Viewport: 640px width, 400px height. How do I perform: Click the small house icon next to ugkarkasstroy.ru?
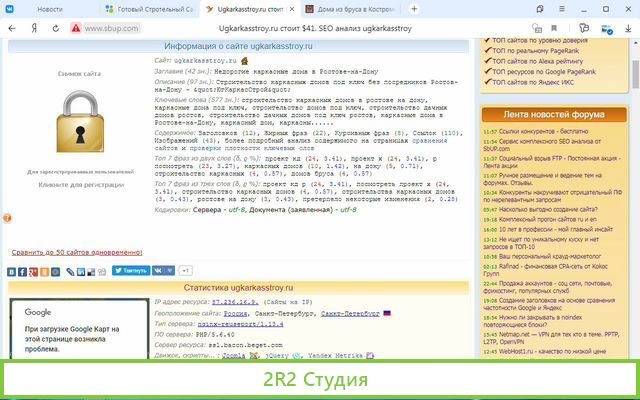pos(244,61)
